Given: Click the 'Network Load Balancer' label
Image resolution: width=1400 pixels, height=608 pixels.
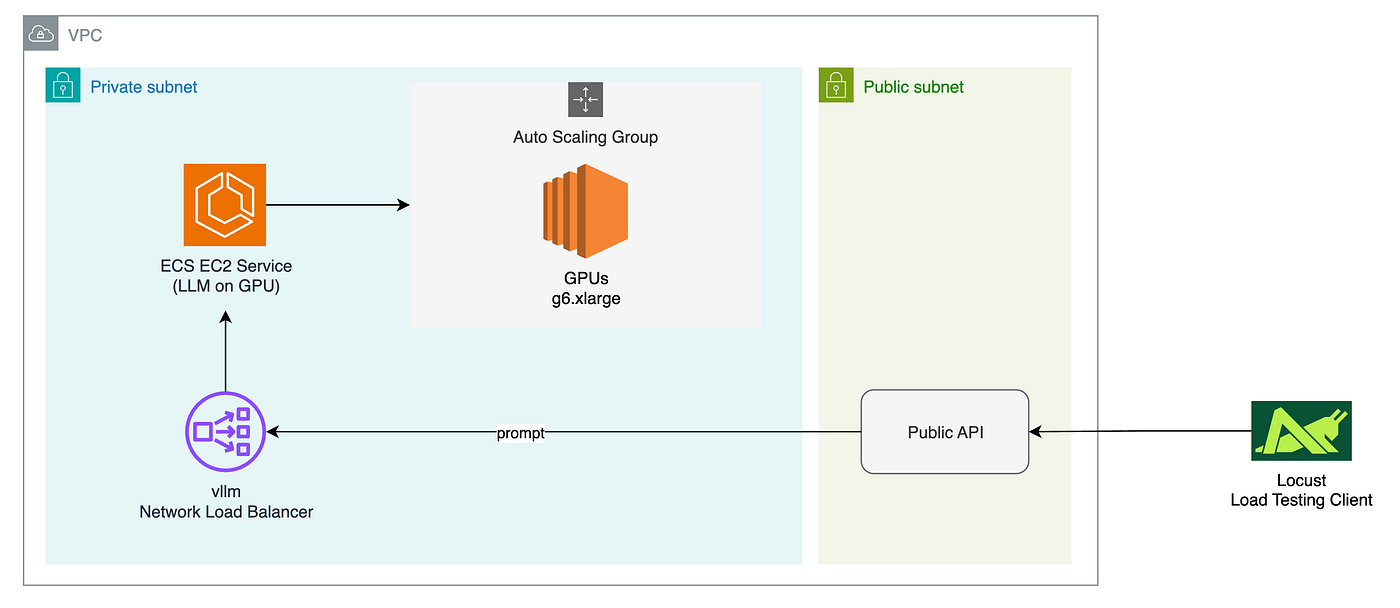Looking at the screenshot, I should tap(226, 512).
